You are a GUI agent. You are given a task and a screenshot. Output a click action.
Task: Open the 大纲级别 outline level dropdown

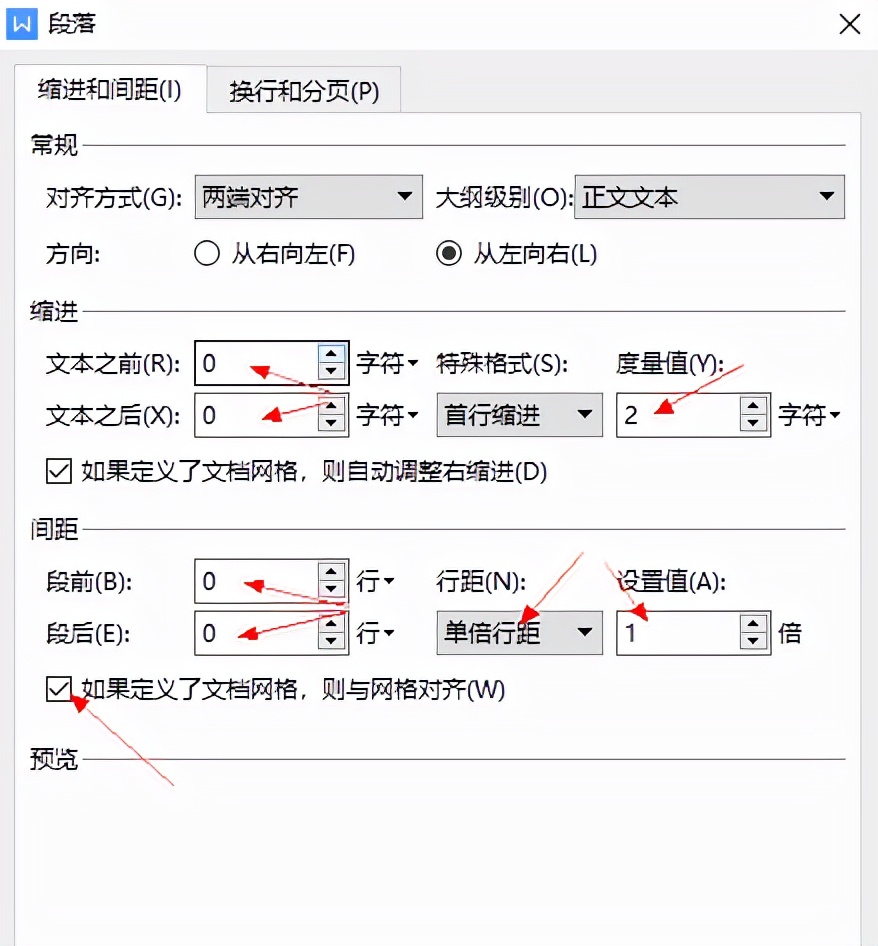click(x=828, y=197)
